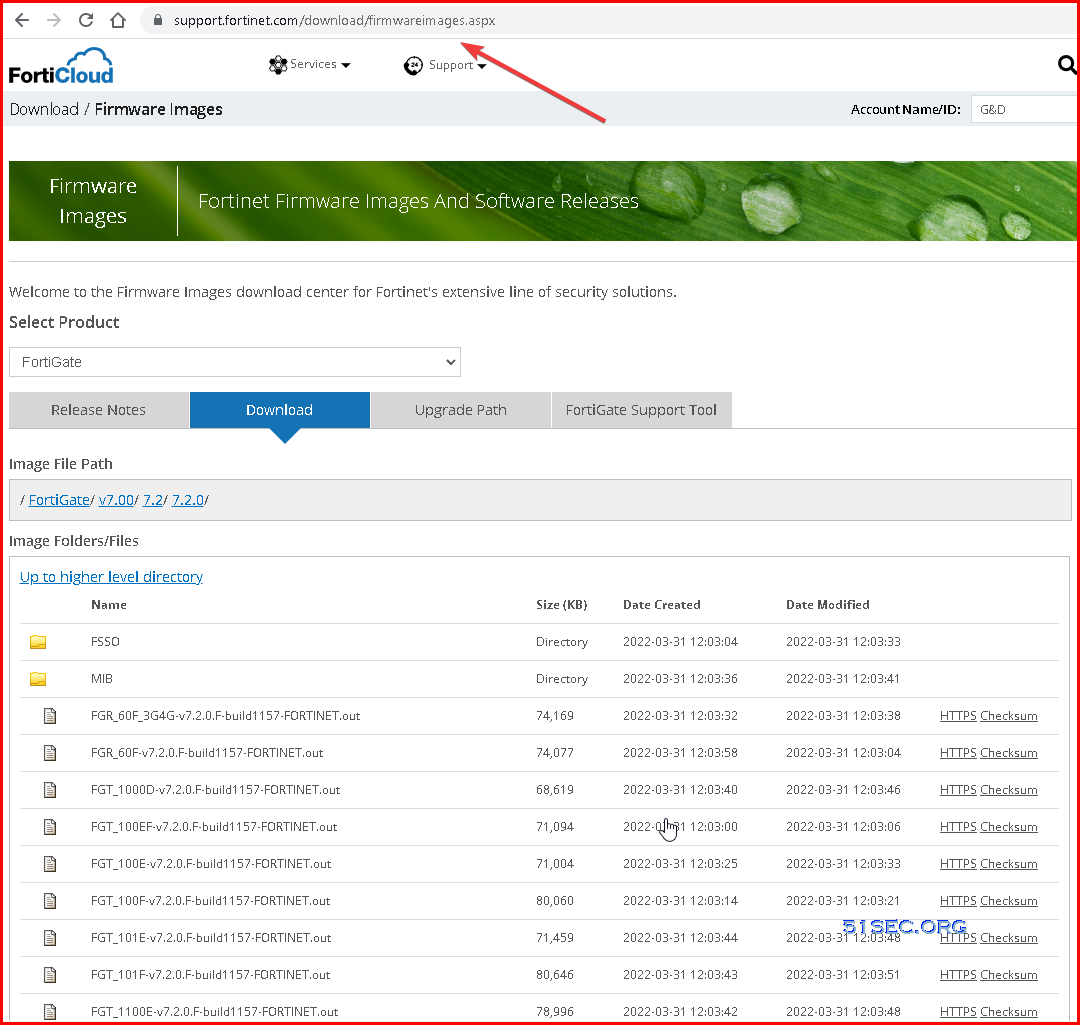Open the FortiGate Support Tool tab

click(x=641, y=410)
